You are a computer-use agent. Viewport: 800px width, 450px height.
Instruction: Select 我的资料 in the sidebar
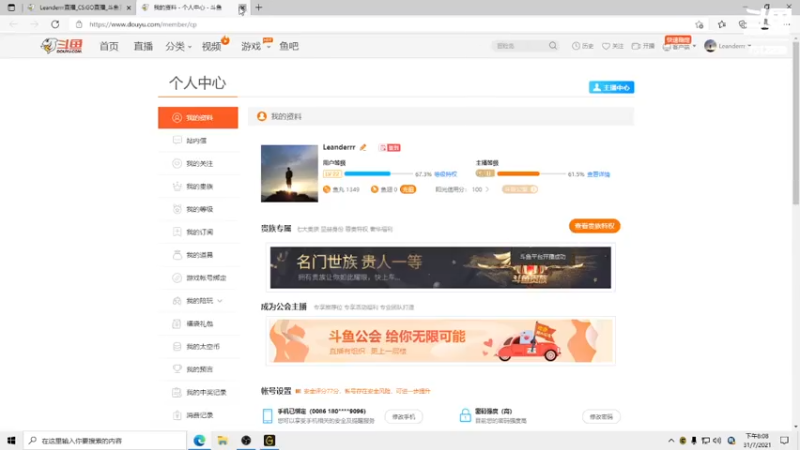tap(198, 117)
